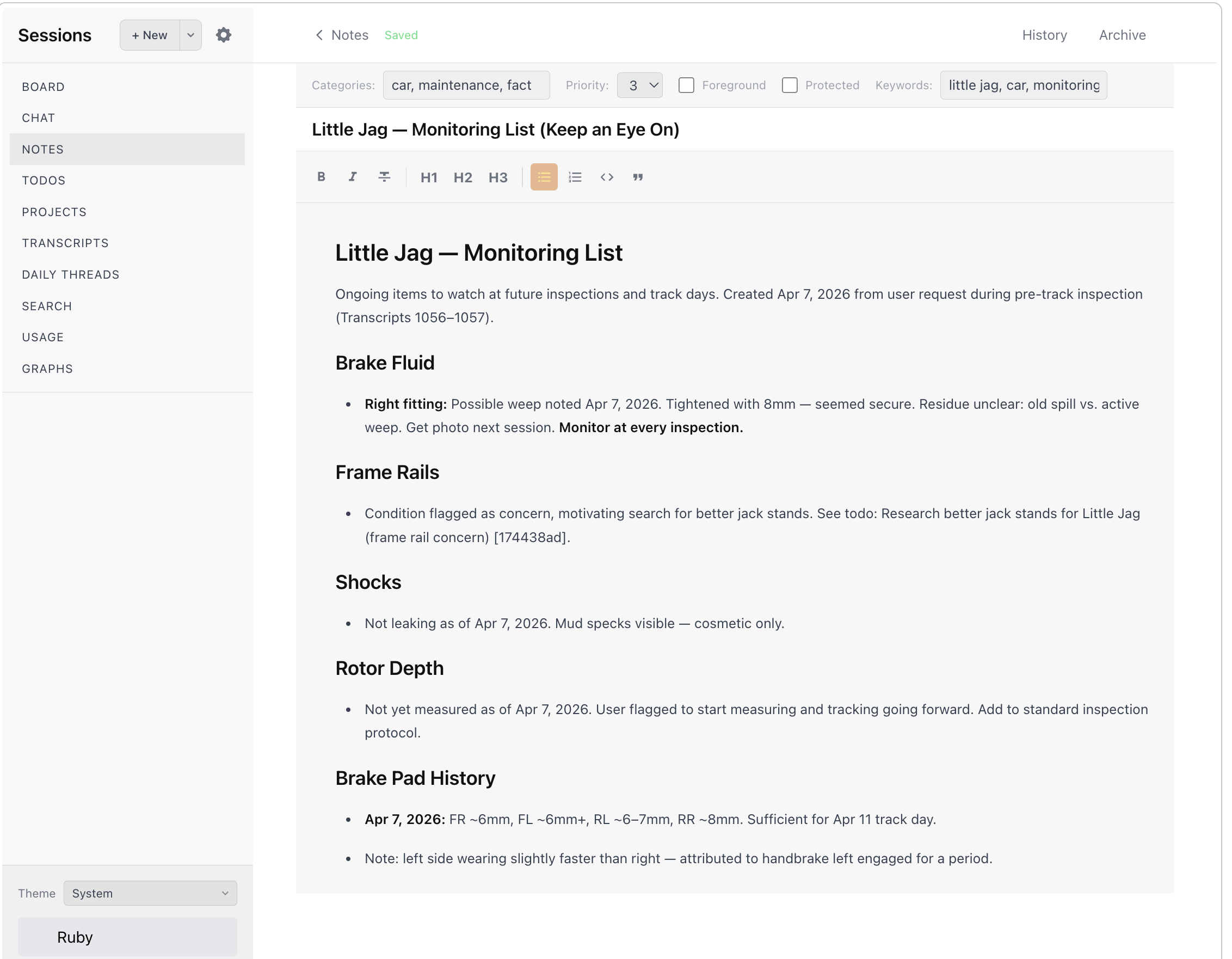The width and height of the screenshot is (1232, 959).
Task: Switch to numbered list formatting
Action: coord(575,177)
